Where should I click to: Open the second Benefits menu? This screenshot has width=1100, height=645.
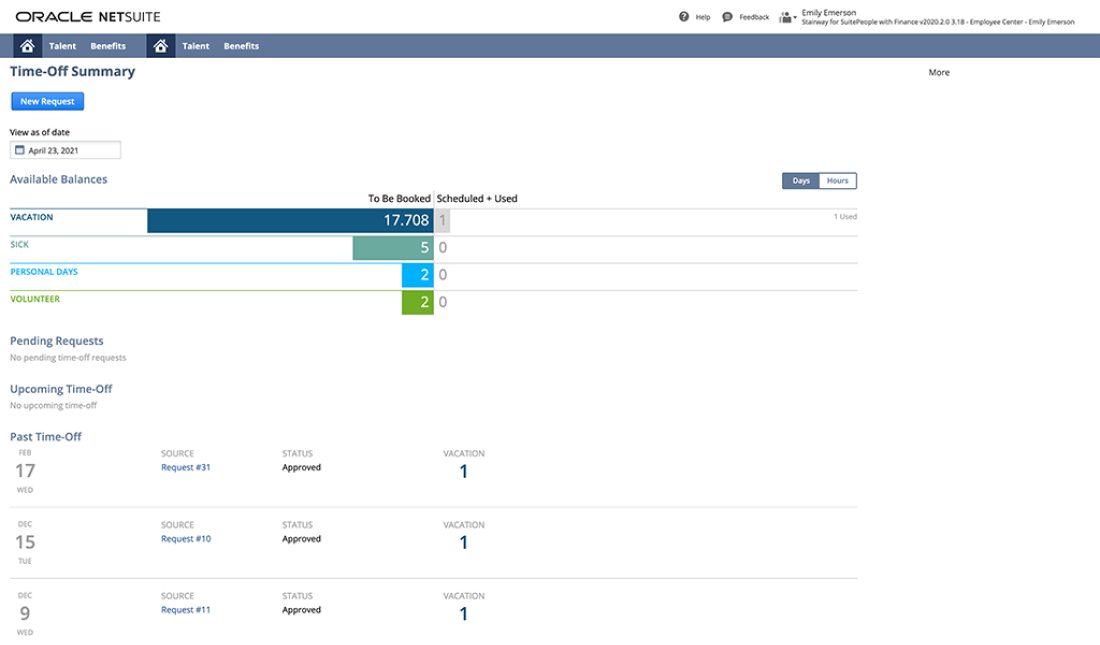[241, 46]
